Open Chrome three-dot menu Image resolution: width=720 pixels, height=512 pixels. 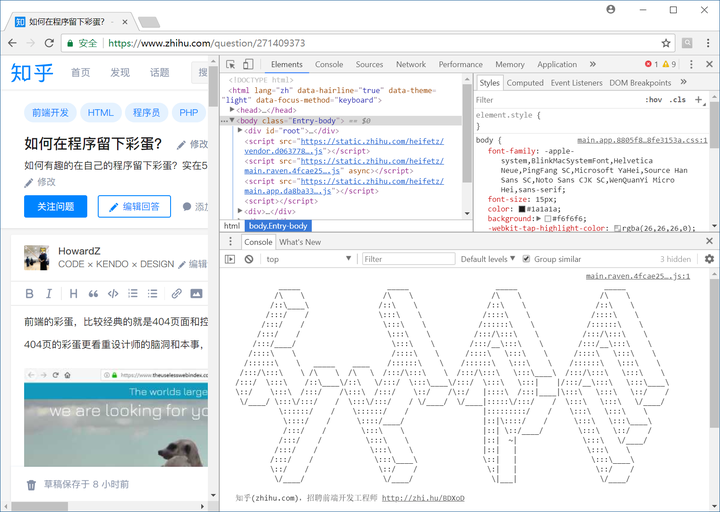pos(708,43)
